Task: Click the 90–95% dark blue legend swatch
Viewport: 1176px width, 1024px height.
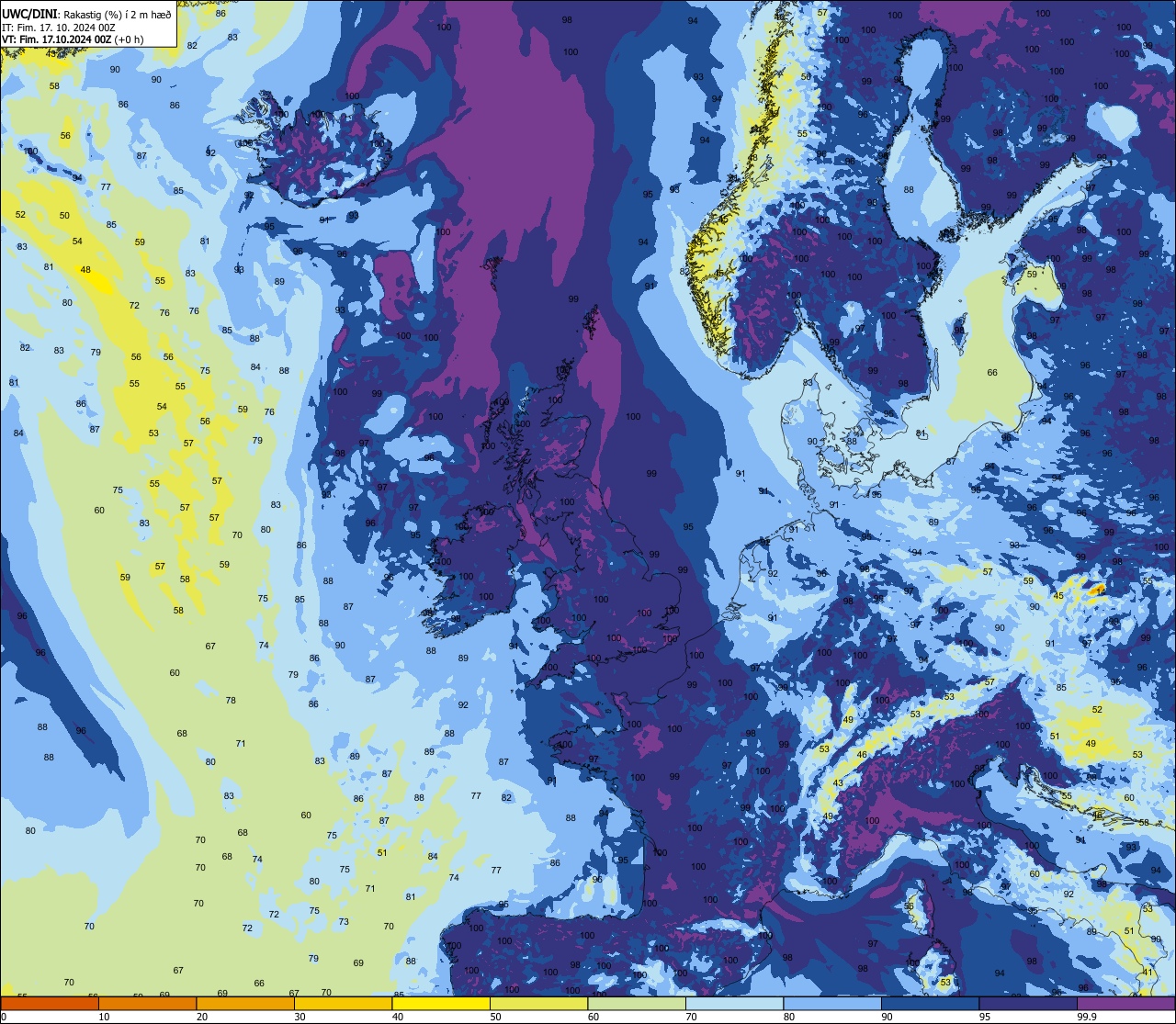Action: [x=930, y=1004]
